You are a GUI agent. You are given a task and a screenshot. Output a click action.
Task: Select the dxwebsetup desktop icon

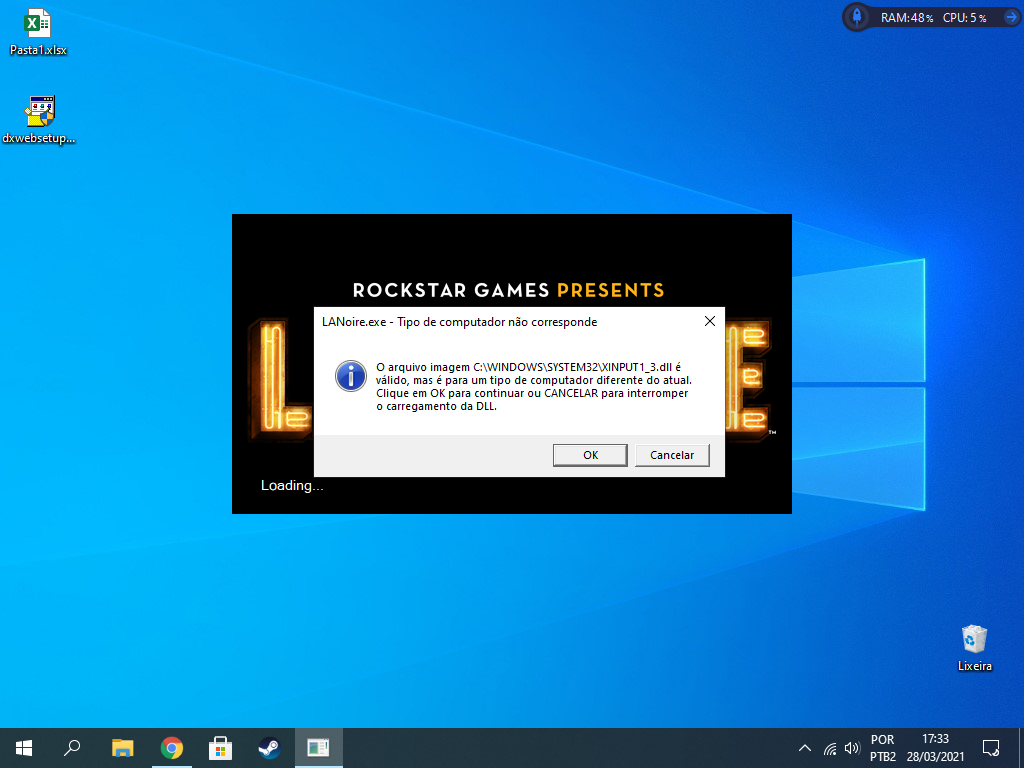point(39,120)
